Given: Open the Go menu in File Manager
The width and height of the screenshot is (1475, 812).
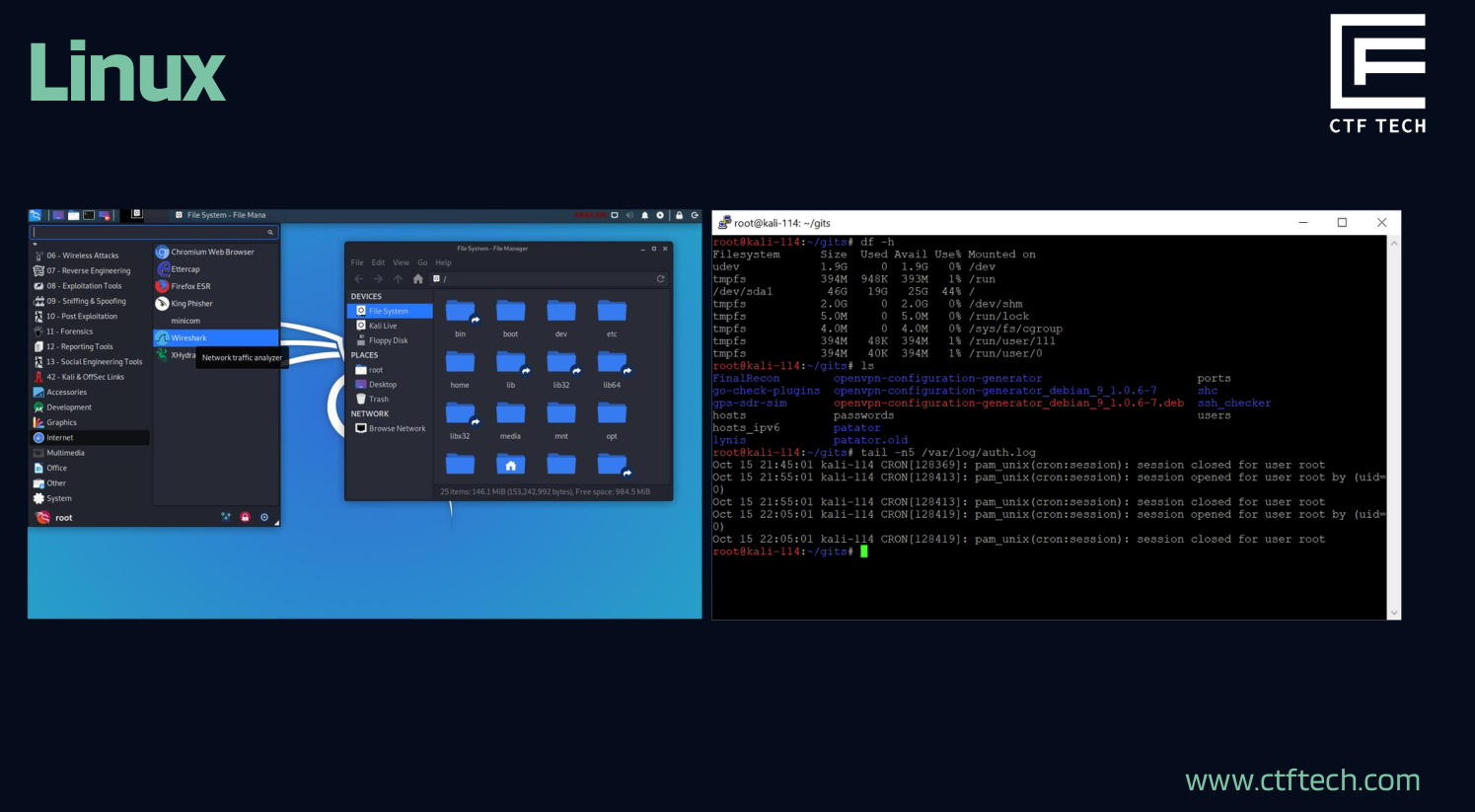Looking at the screenshot, I should point(422,262).
